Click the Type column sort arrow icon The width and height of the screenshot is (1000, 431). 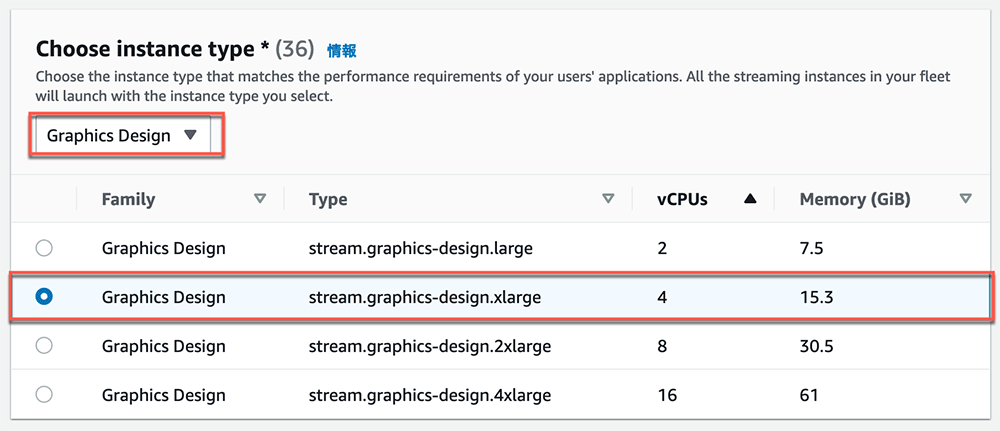(608, 199)
